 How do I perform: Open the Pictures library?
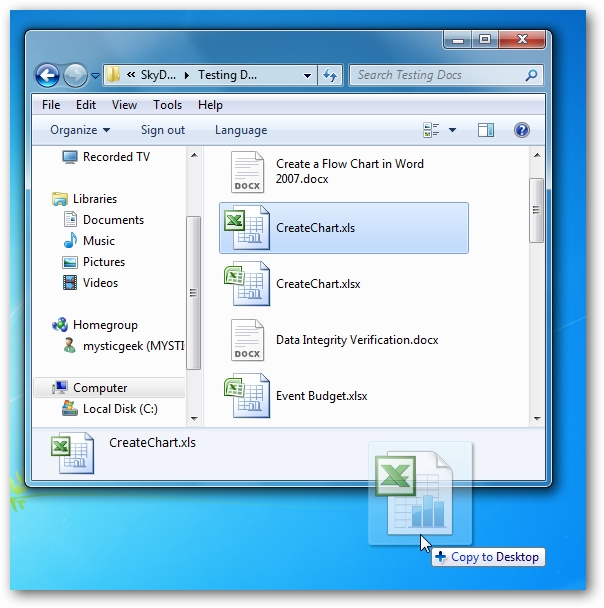pyautogui.click(x=104, y=262)
